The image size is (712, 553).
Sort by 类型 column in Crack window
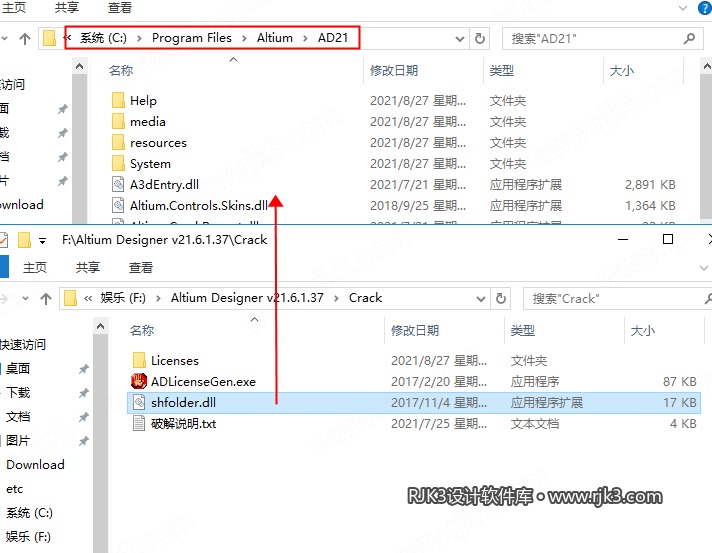click(523, 331)
